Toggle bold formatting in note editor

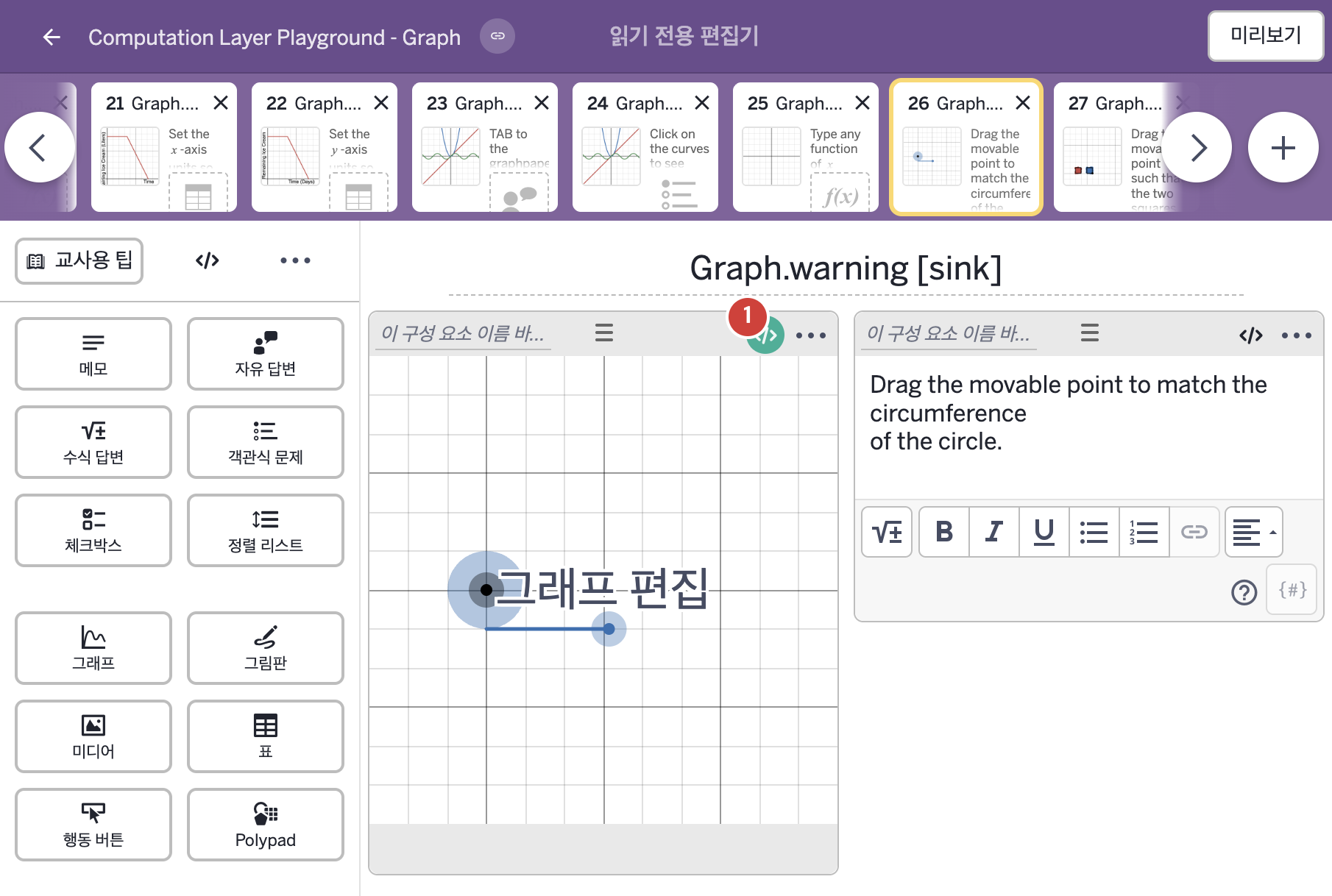point(944,532)
